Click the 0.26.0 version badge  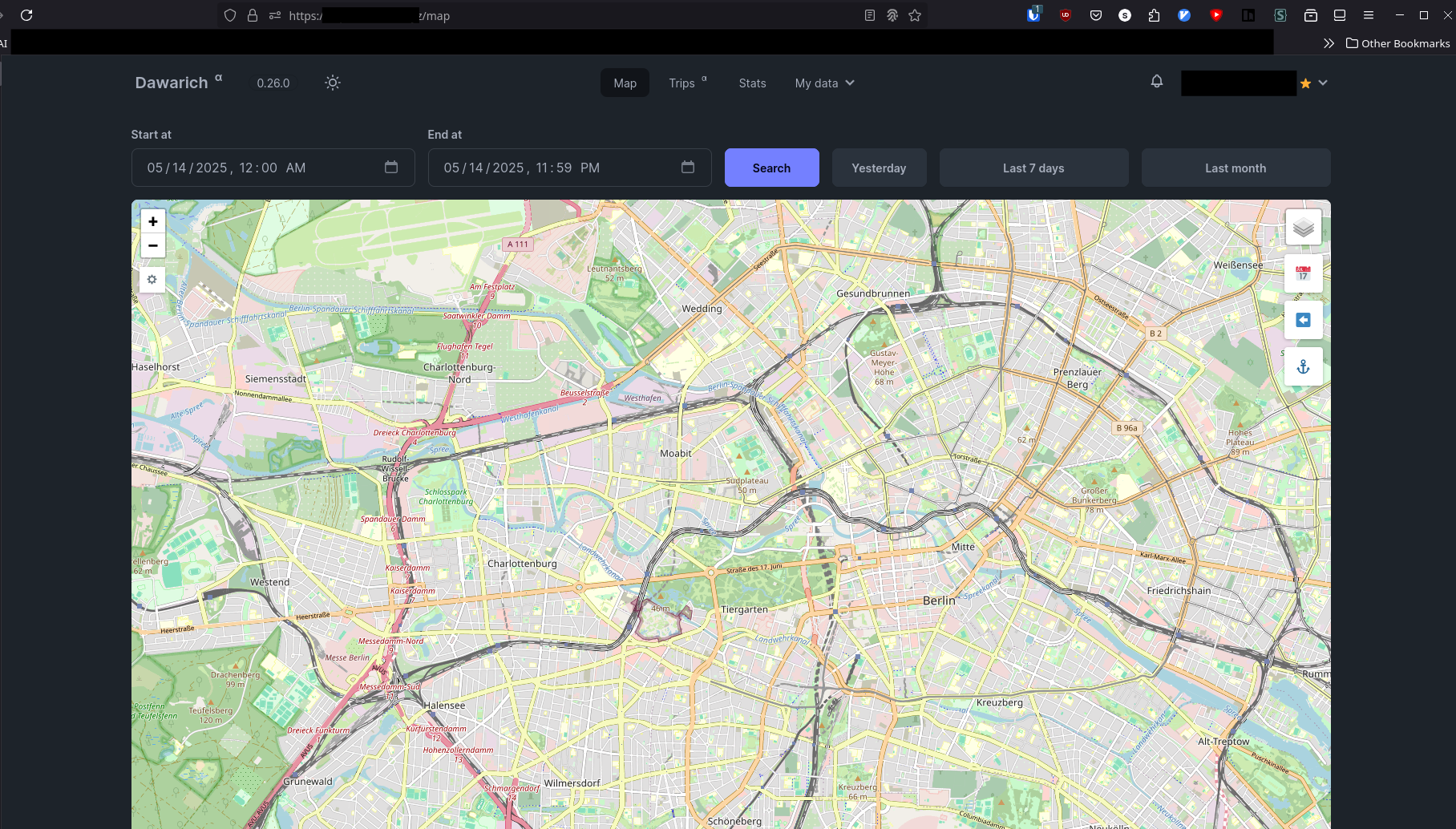coord(273,83)
